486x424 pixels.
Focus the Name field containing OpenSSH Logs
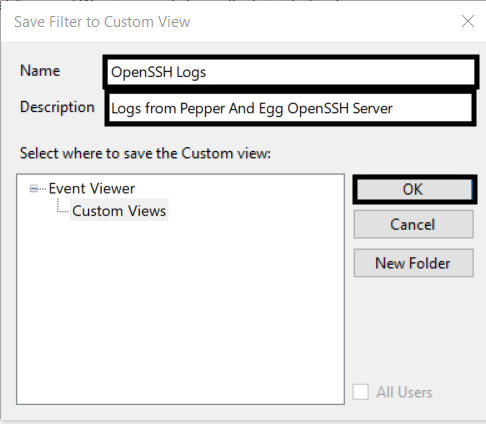(291, 72)
